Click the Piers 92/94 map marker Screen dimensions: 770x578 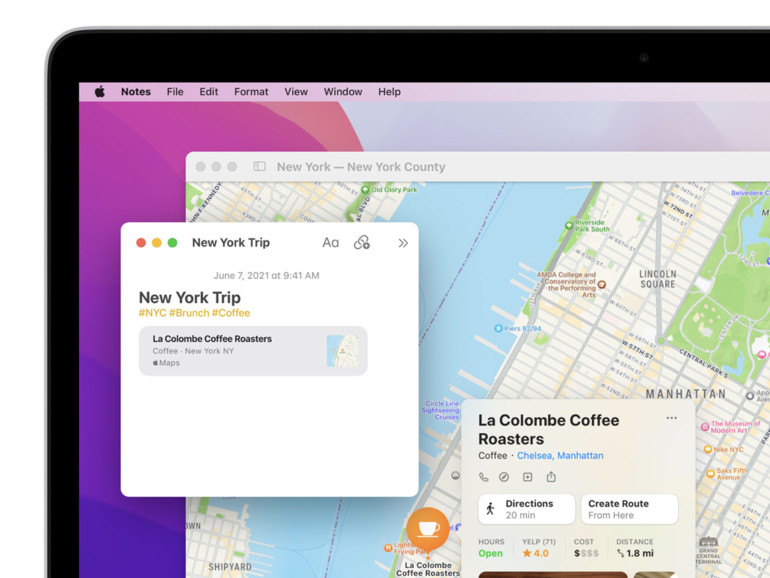[498, 328]
